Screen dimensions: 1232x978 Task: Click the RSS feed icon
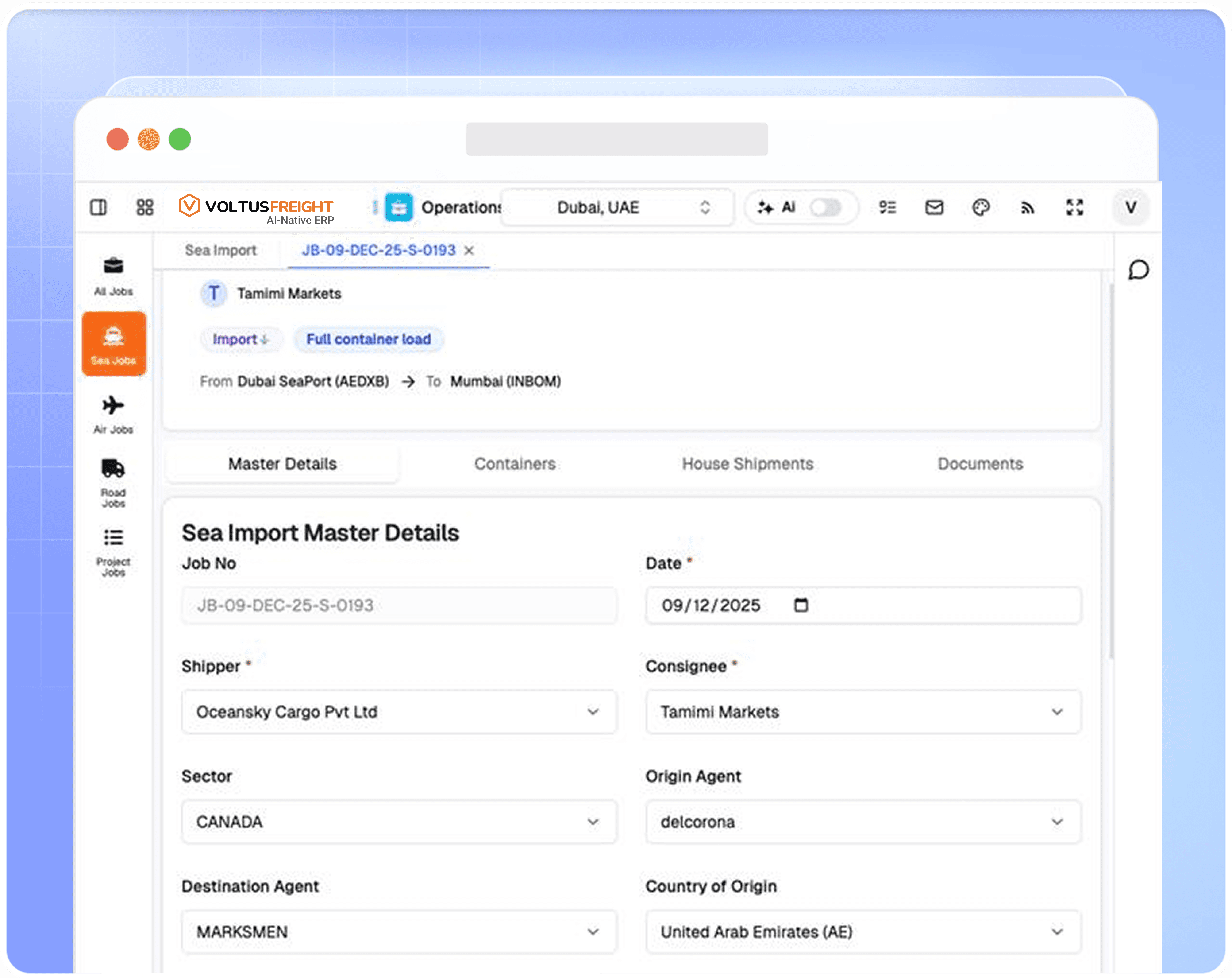tap(1028, 207)
